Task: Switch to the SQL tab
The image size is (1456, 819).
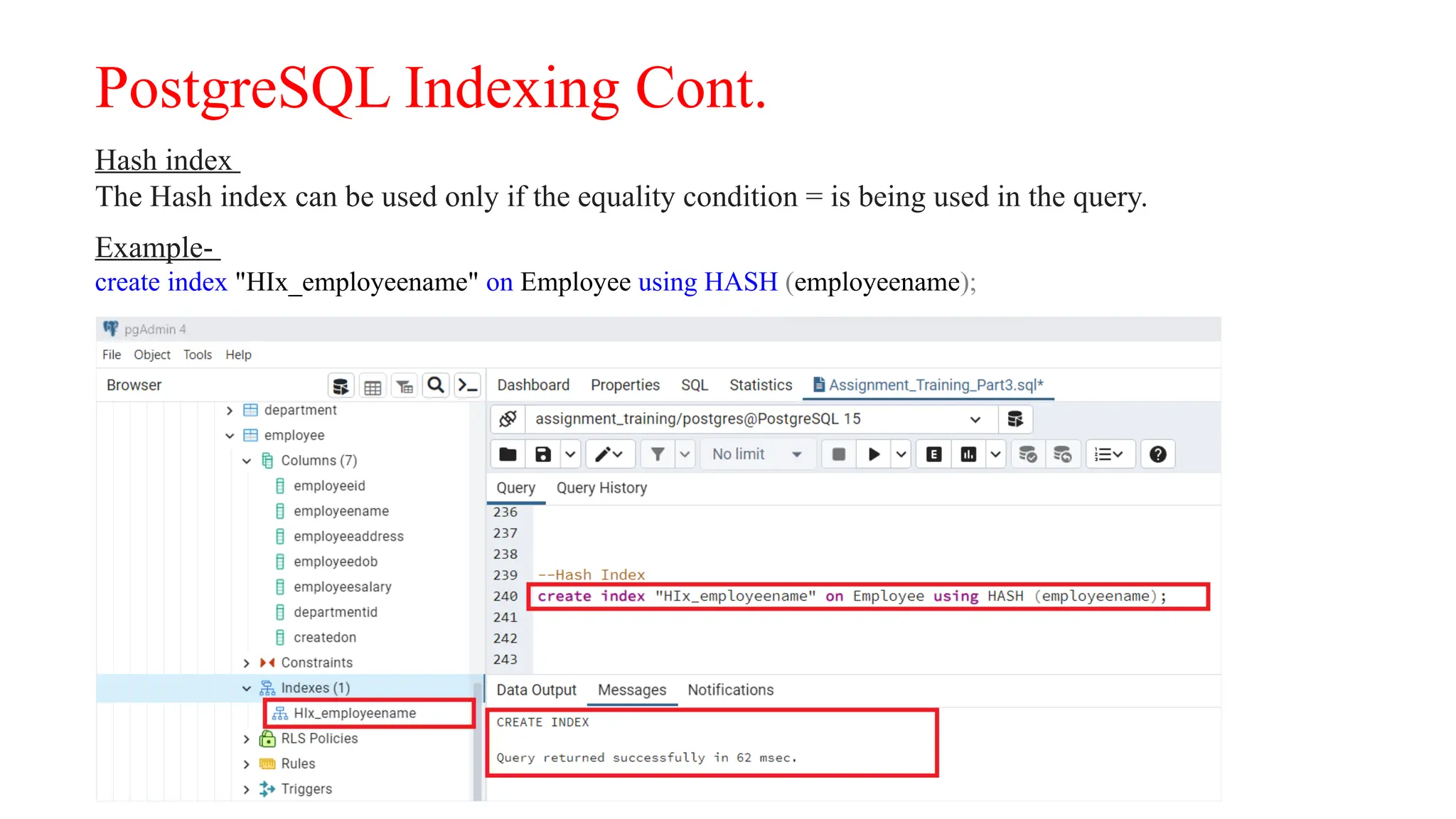Action: (x=695, y=385)
